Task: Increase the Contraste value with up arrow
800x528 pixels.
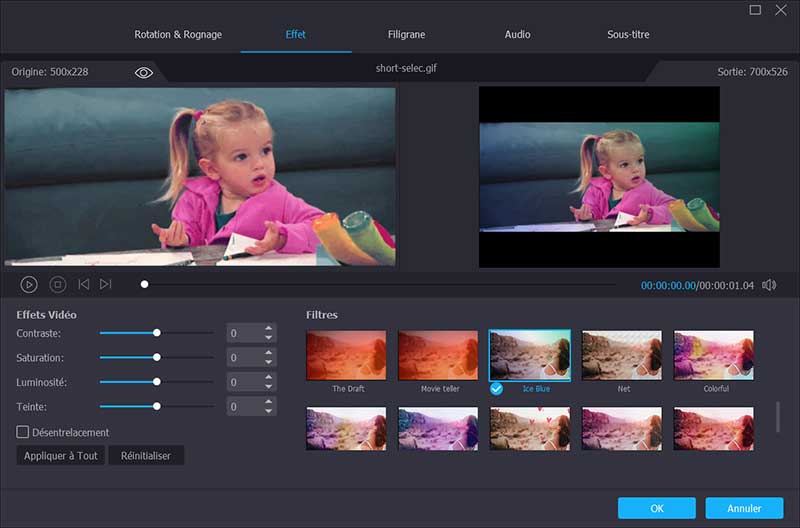Action: click(269, 328)
